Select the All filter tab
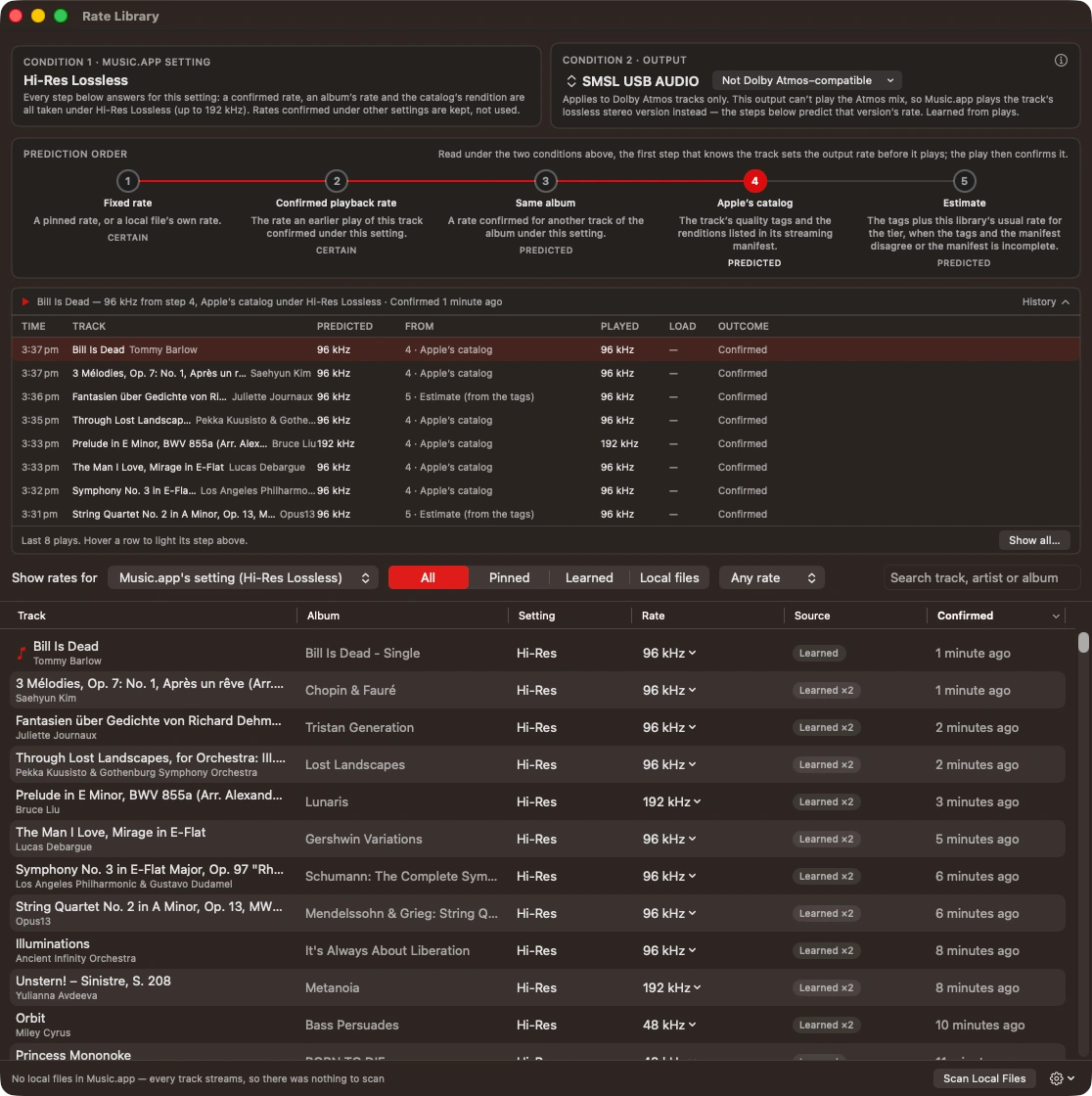The height and width of the screenshot is (1096, 1092). point(428,578)
